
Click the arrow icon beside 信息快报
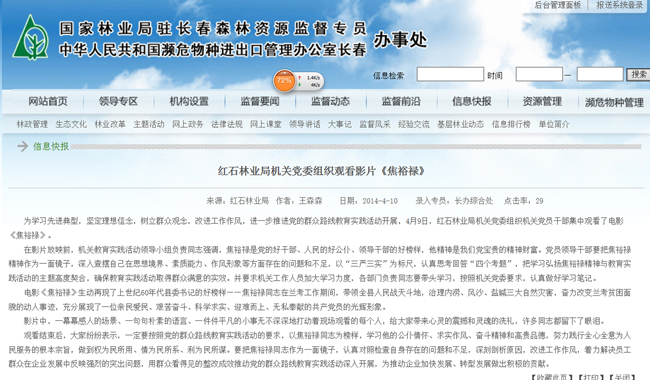pyautogui.click(x=23, y=146)
